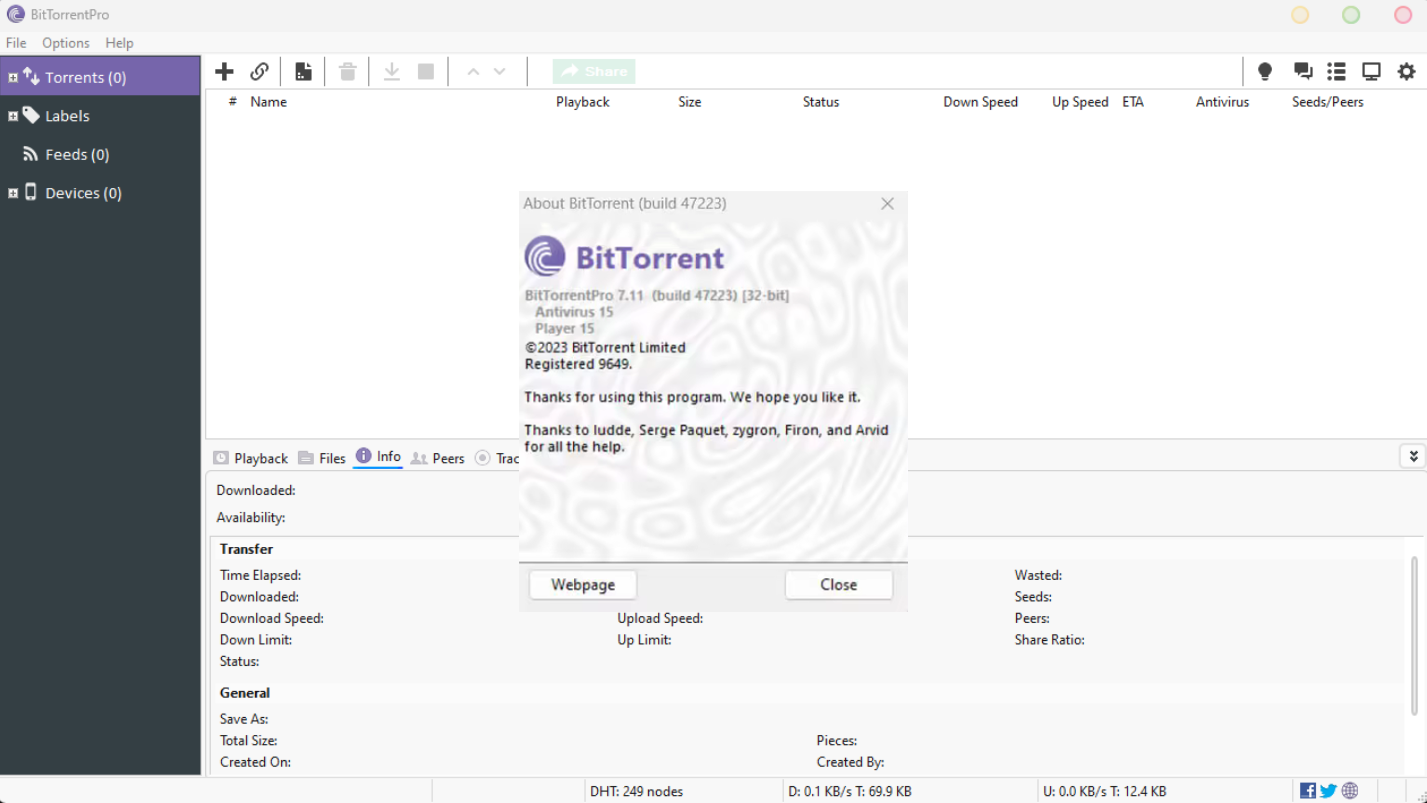Click the chat bubbles icon
1427x803 pixels.
[x=1302, y=71]
